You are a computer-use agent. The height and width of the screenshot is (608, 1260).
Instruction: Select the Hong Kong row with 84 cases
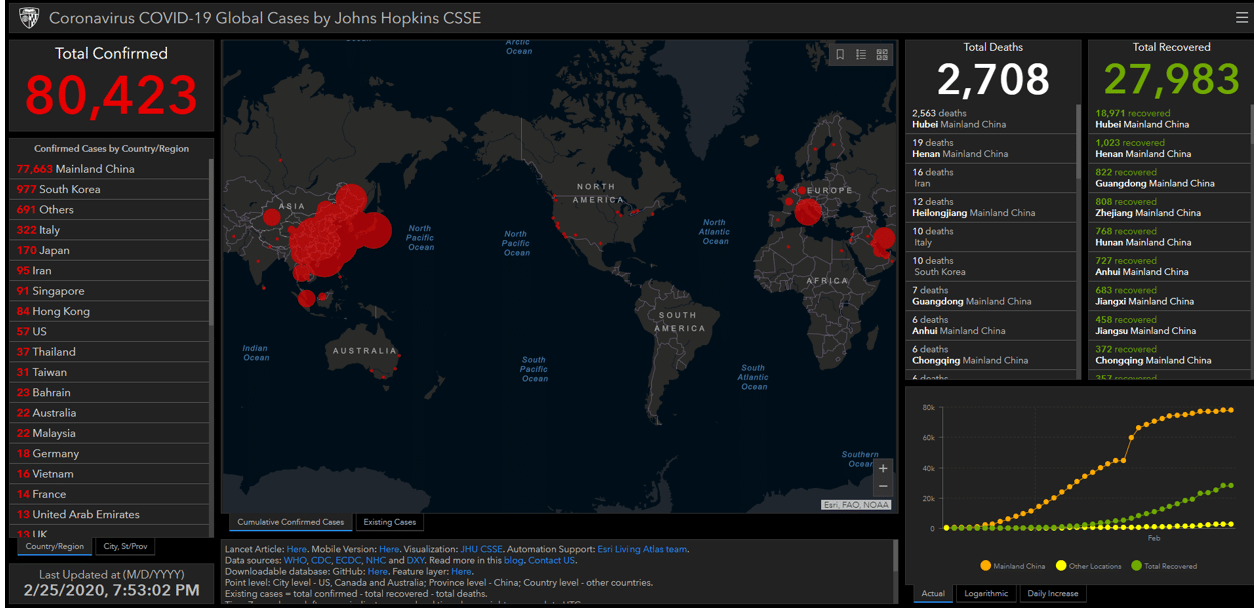(110, 311)
